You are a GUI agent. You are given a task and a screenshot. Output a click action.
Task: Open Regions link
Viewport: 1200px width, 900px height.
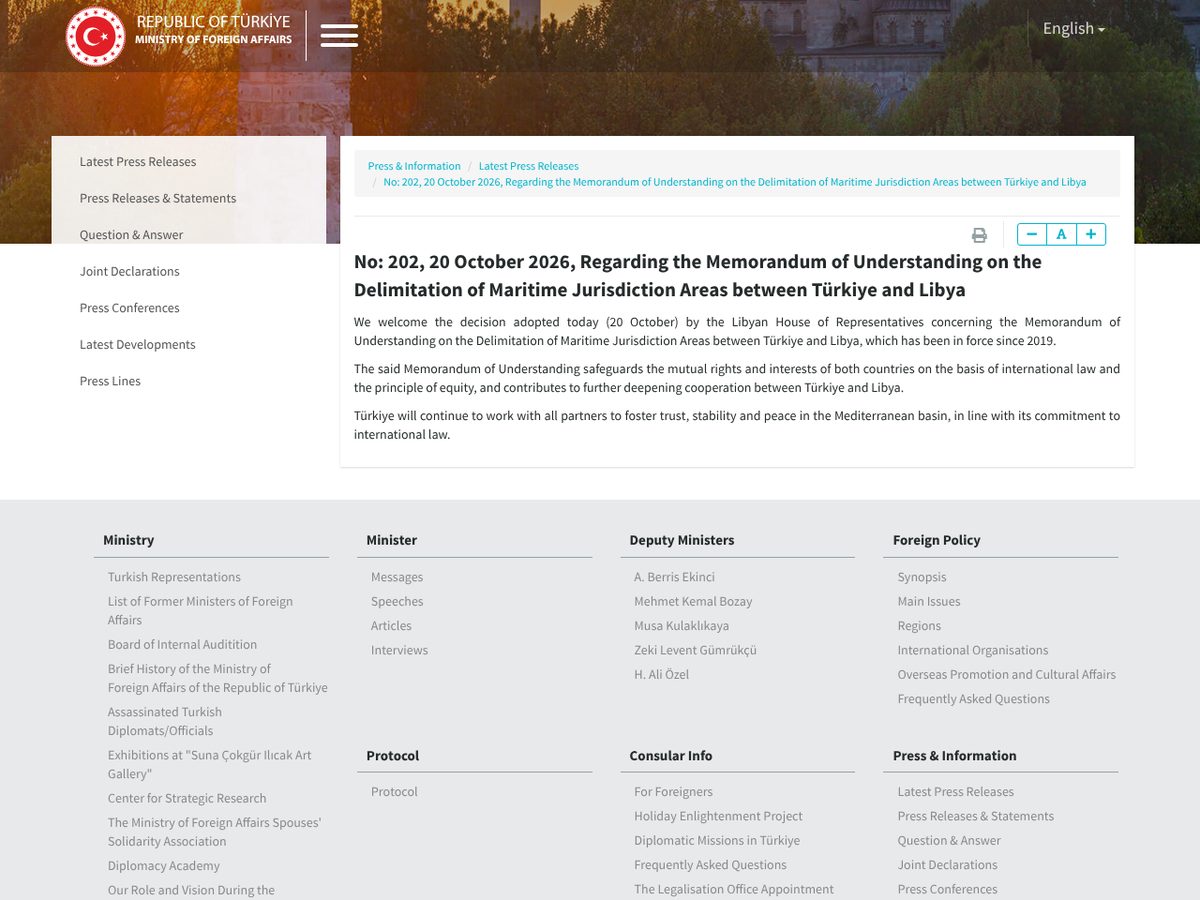tap(919, 626)
